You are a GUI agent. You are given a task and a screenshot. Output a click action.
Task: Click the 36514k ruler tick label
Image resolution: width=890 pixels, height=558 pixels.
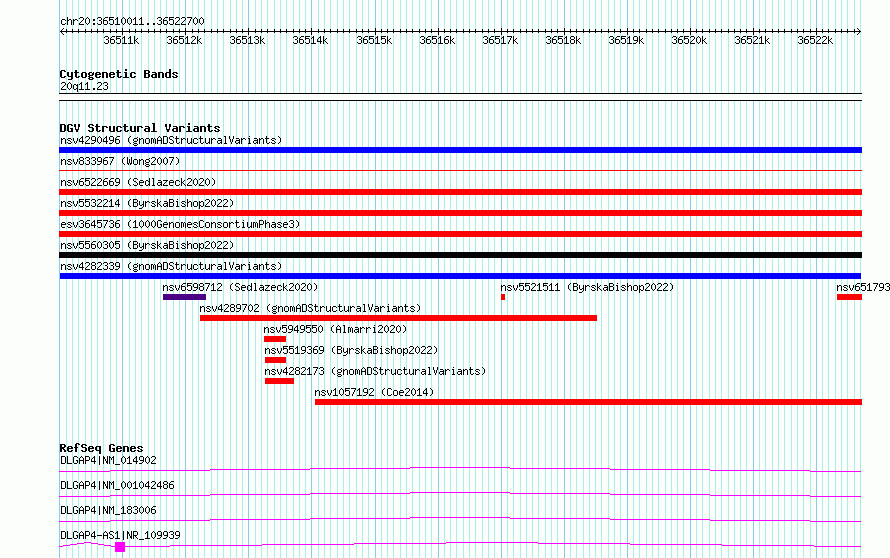(310, 40)
